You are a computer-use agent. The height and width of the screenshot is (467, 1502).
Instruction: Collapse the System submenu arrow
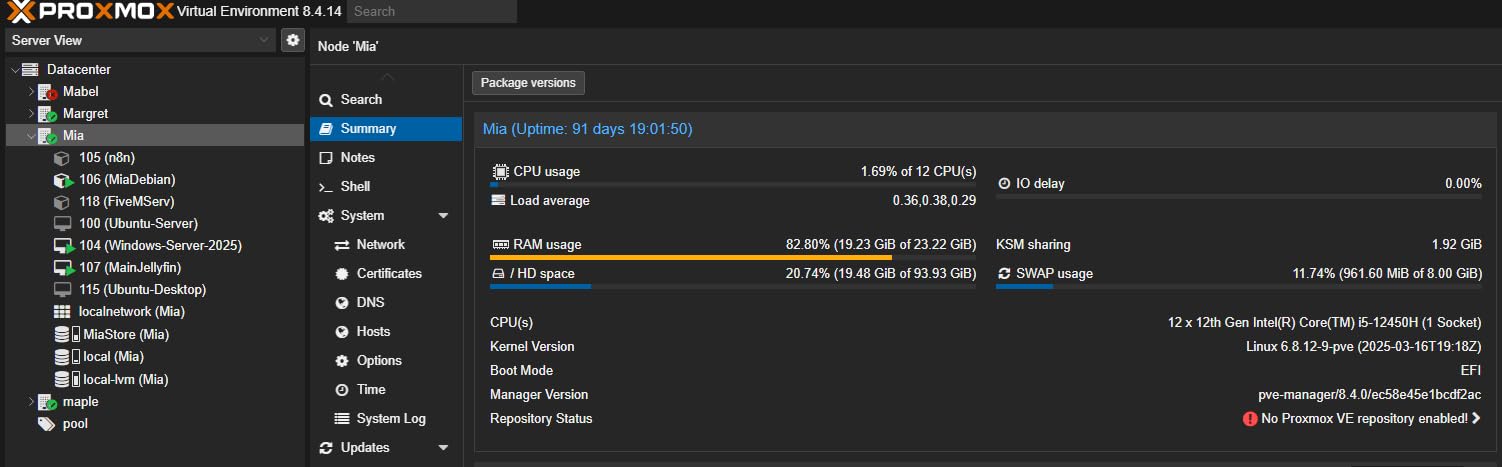pyautogui.click(x=443, y=216)
